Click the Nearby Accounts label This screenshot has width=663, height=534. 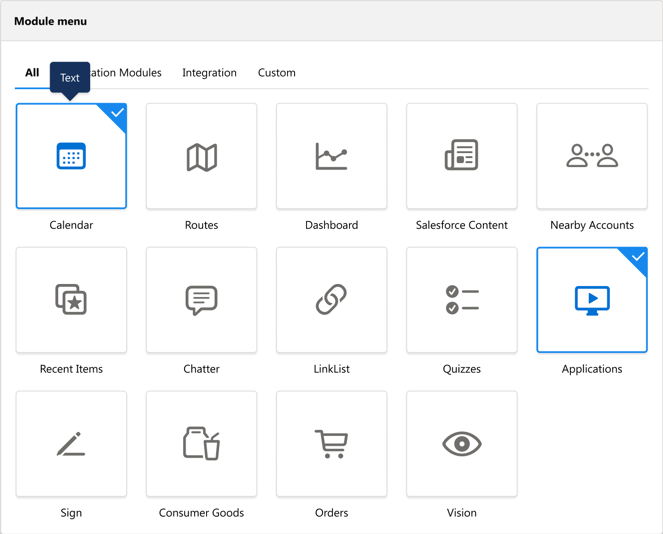click(x=592, y=225)
